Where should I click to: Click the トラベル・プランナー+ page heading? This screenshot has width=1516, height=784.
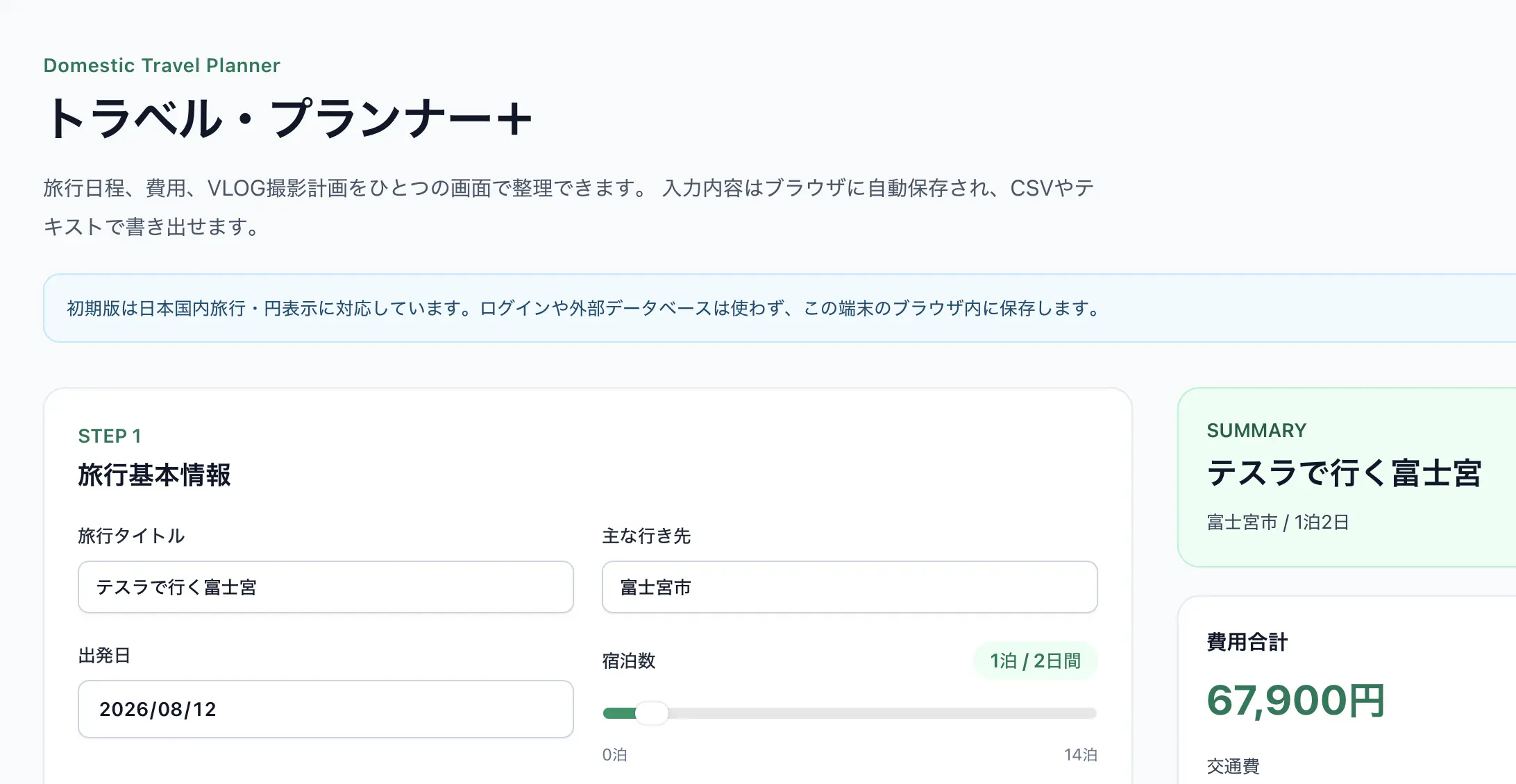point(289,118)
